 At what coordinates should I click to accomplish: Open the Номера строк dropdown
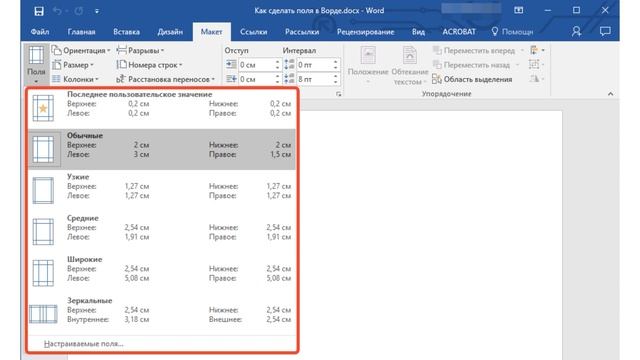(149, 65)
